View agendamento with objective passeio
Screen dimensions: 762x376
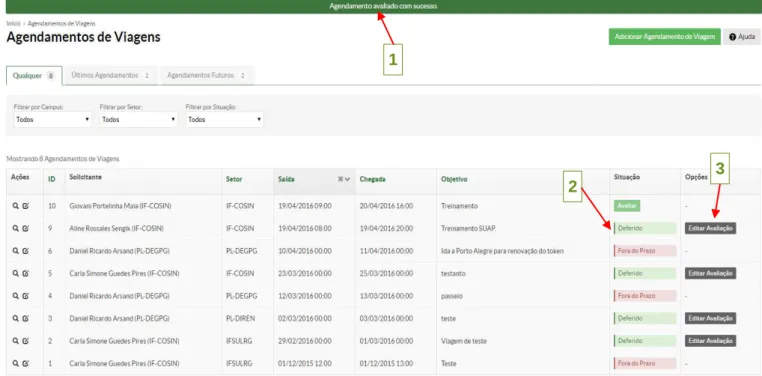[16, 296]
